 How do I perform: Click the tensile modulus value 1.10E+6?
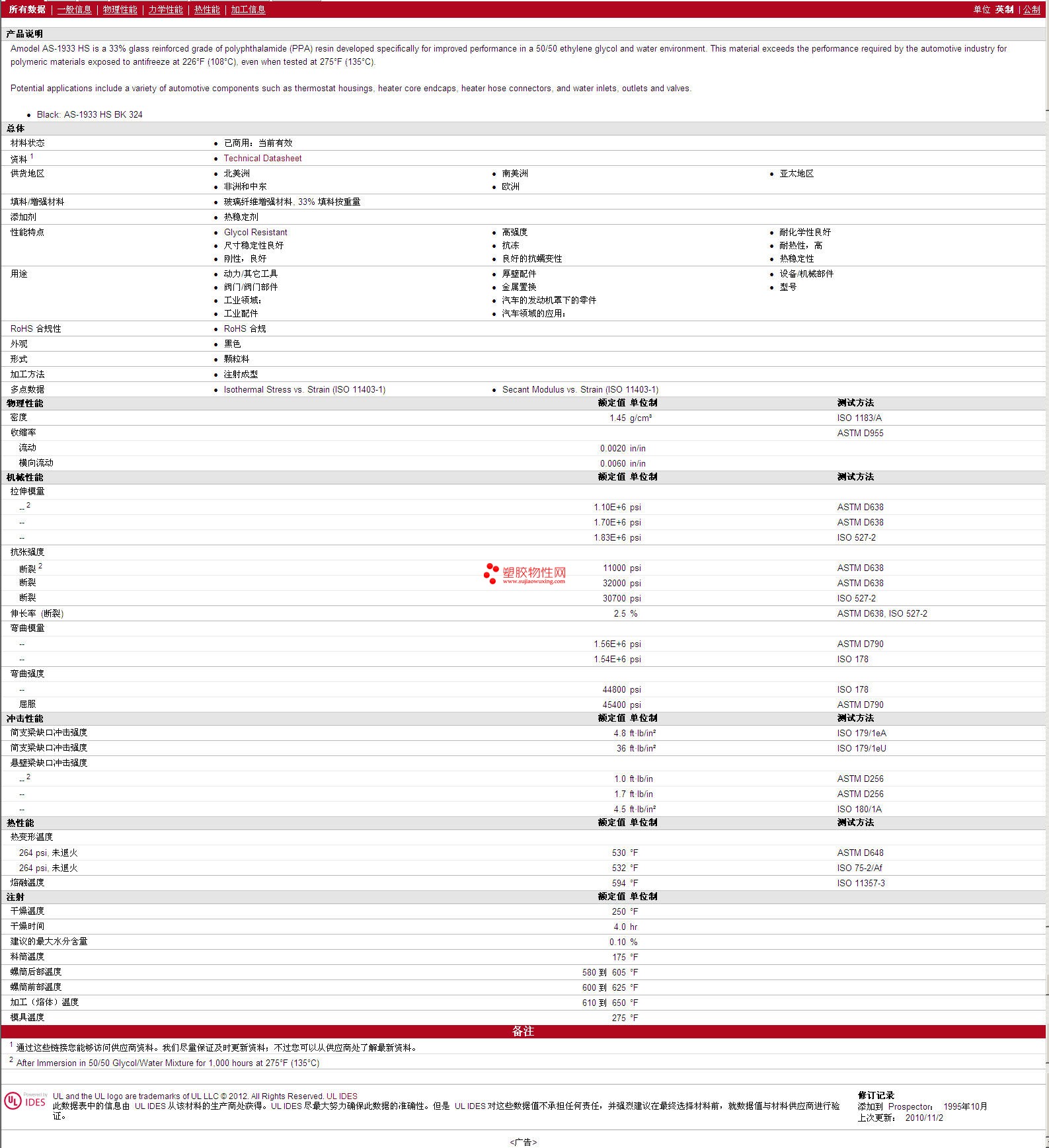point(609,507)
